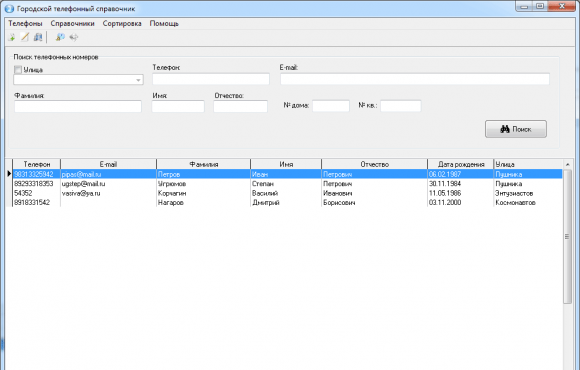Click in the E-mail search field
This screenshot has height=370, width=580.
(415, 79)
